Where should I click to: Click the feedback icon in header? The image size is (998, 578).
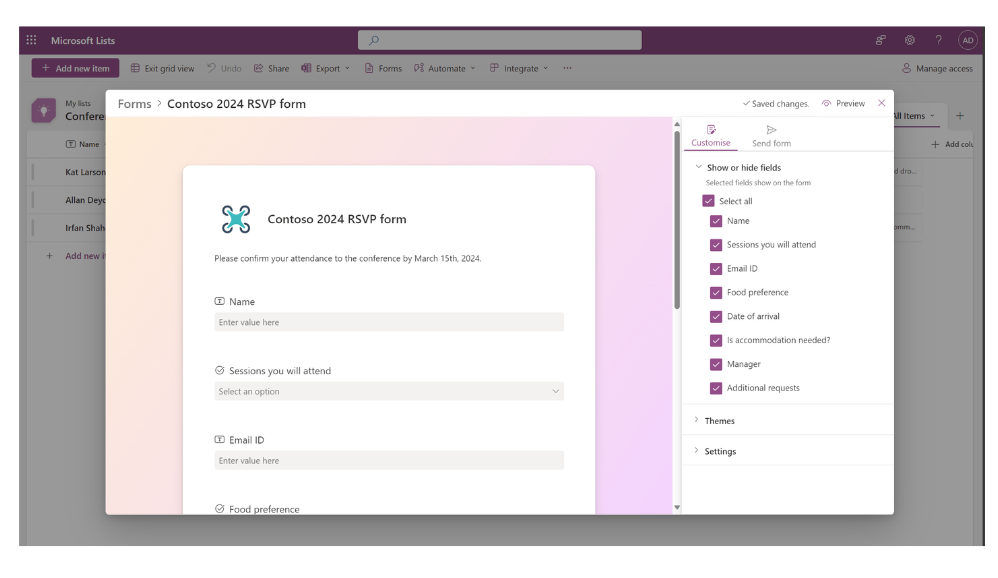[880, 40]
